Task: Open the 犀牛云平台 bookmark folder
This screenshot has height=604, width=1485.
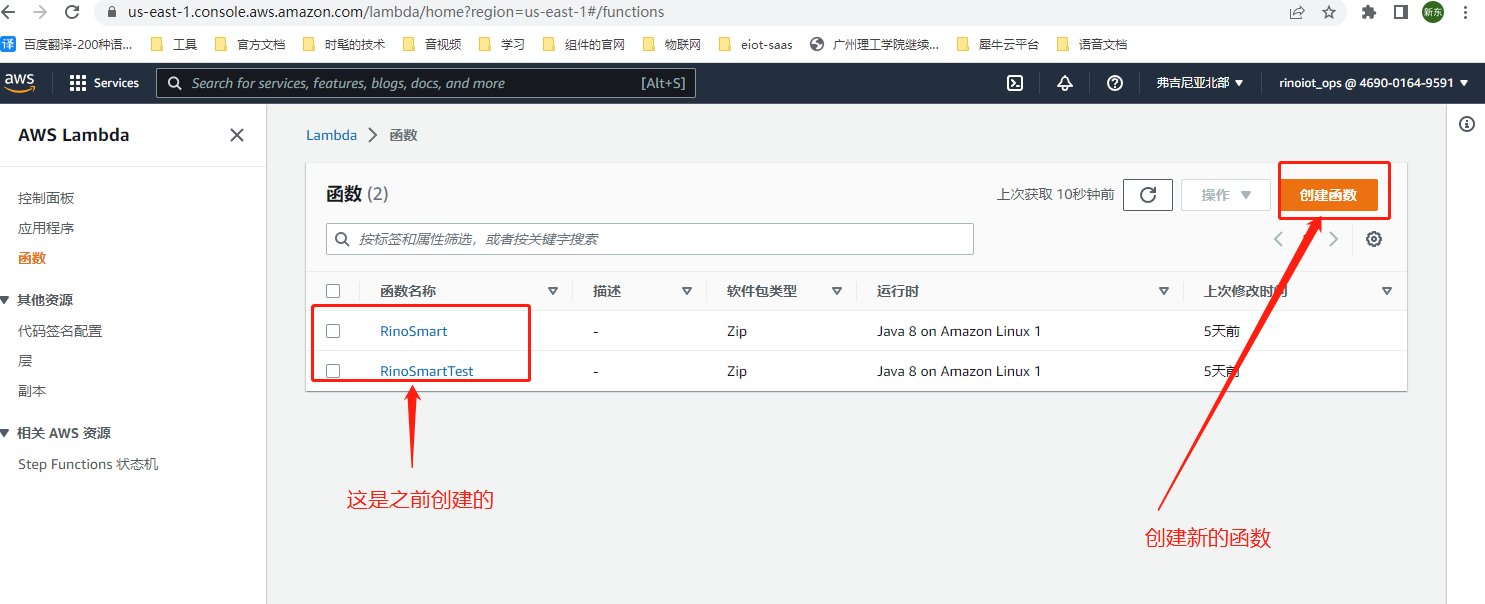Action: pyautogui.click(x=998, y=44)
